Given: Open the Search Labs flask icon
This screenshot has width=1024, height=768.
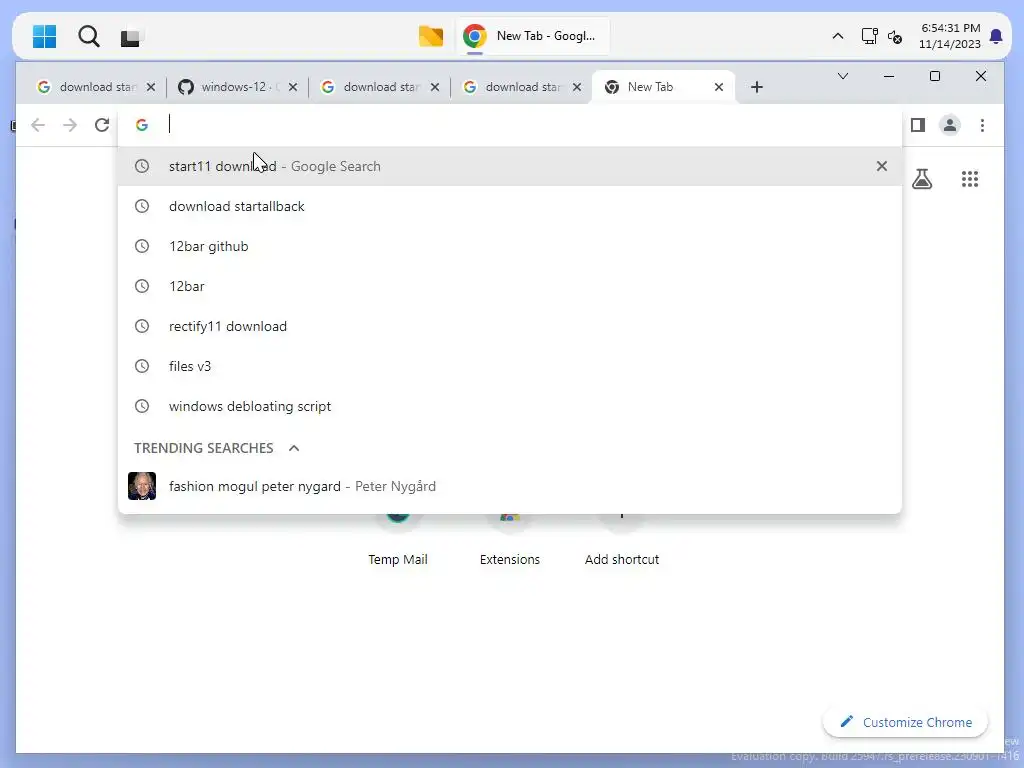Looking at the screenshot, I should point(922,178).
